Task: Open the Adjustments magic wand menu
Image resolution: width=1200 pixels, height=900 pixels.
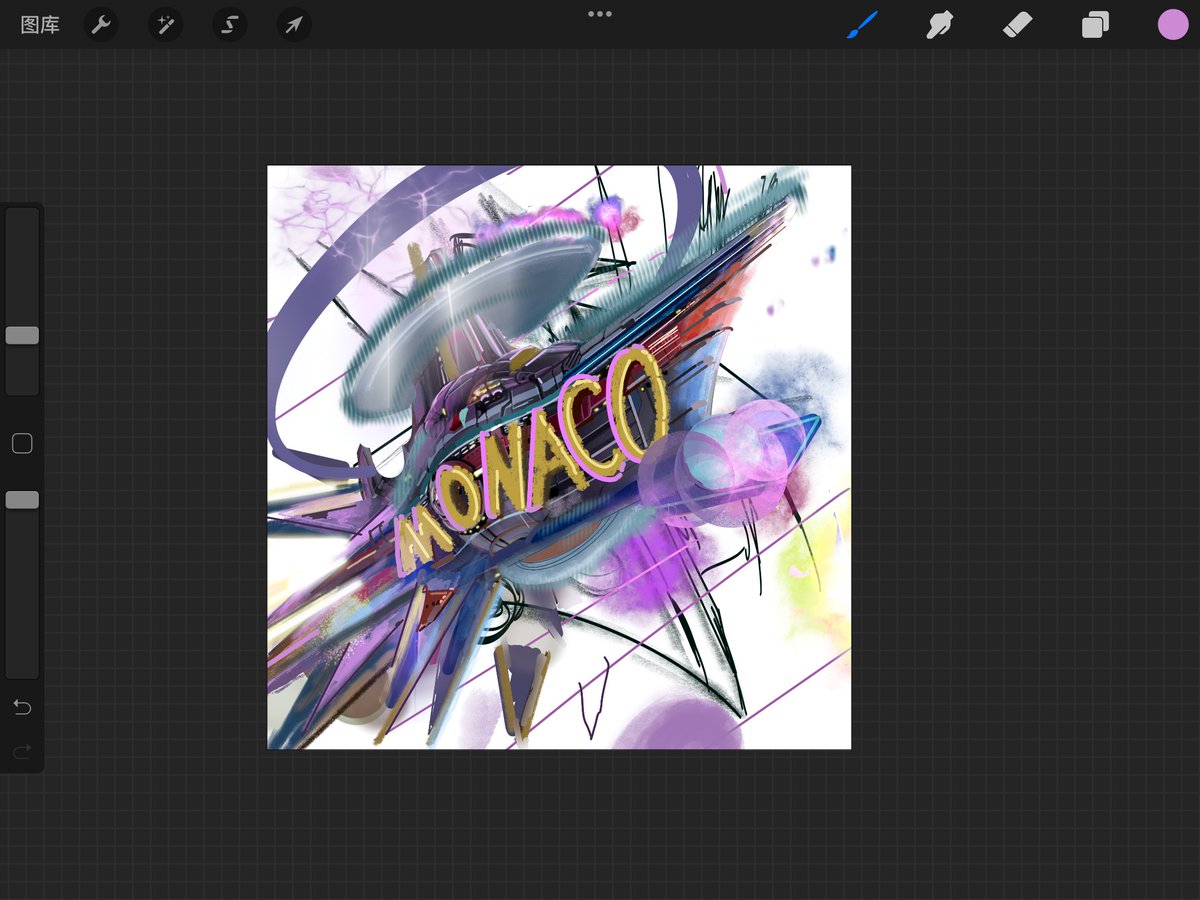Action: pyautogui.click(x=165, y=25)
